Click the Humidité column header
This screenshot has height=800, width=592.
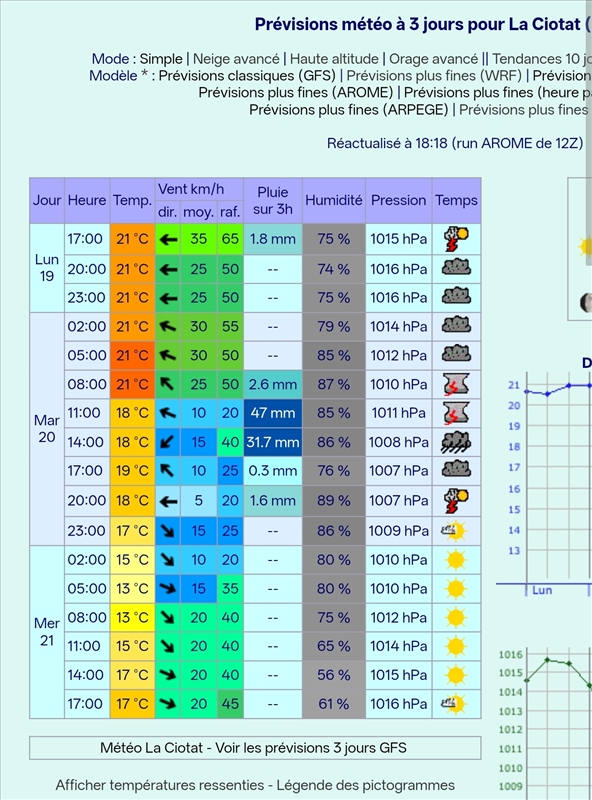point(334,200)
